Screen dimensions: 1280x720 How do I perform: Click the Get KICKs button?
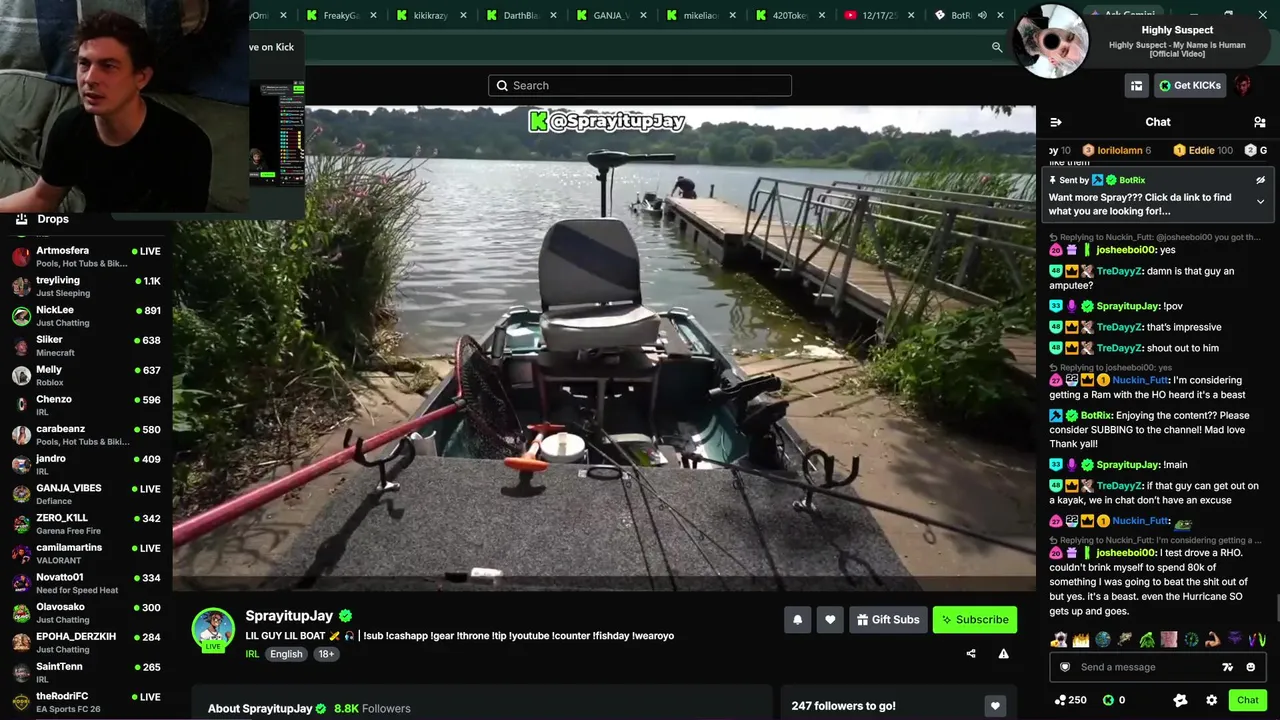[1190, 86]
